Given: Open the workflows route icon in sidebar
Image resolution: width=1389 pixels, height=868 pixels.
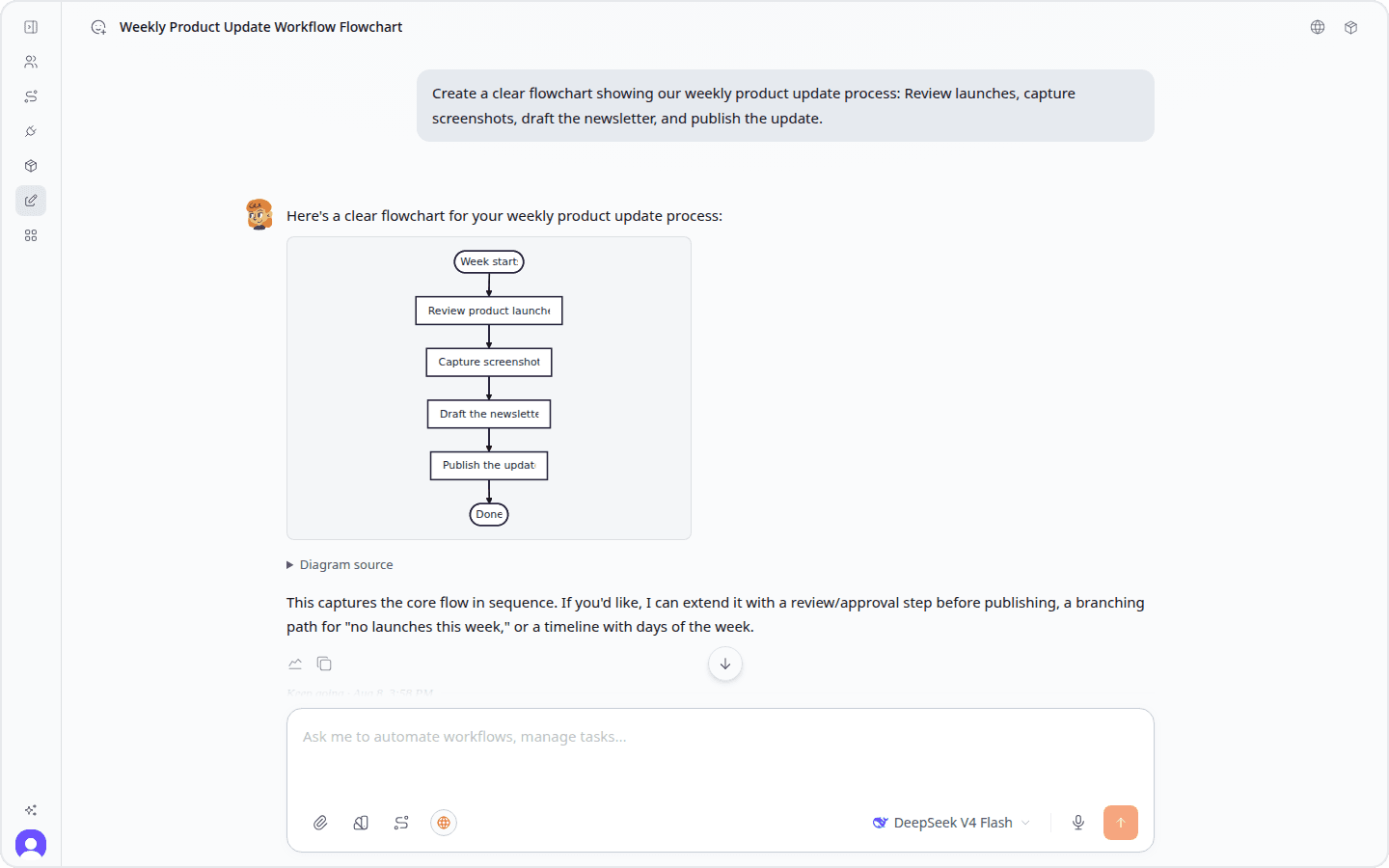Looking at the screenshot, I should [31, 96].
